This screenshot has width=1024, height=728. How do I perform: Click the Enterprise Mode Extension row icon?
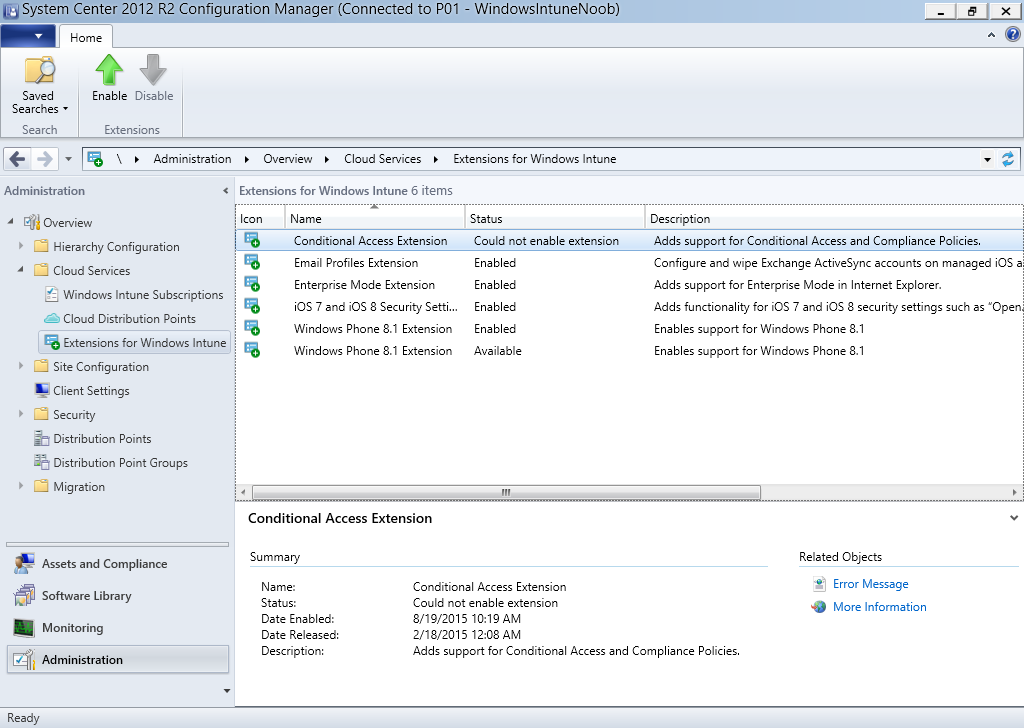click(252, 284)
